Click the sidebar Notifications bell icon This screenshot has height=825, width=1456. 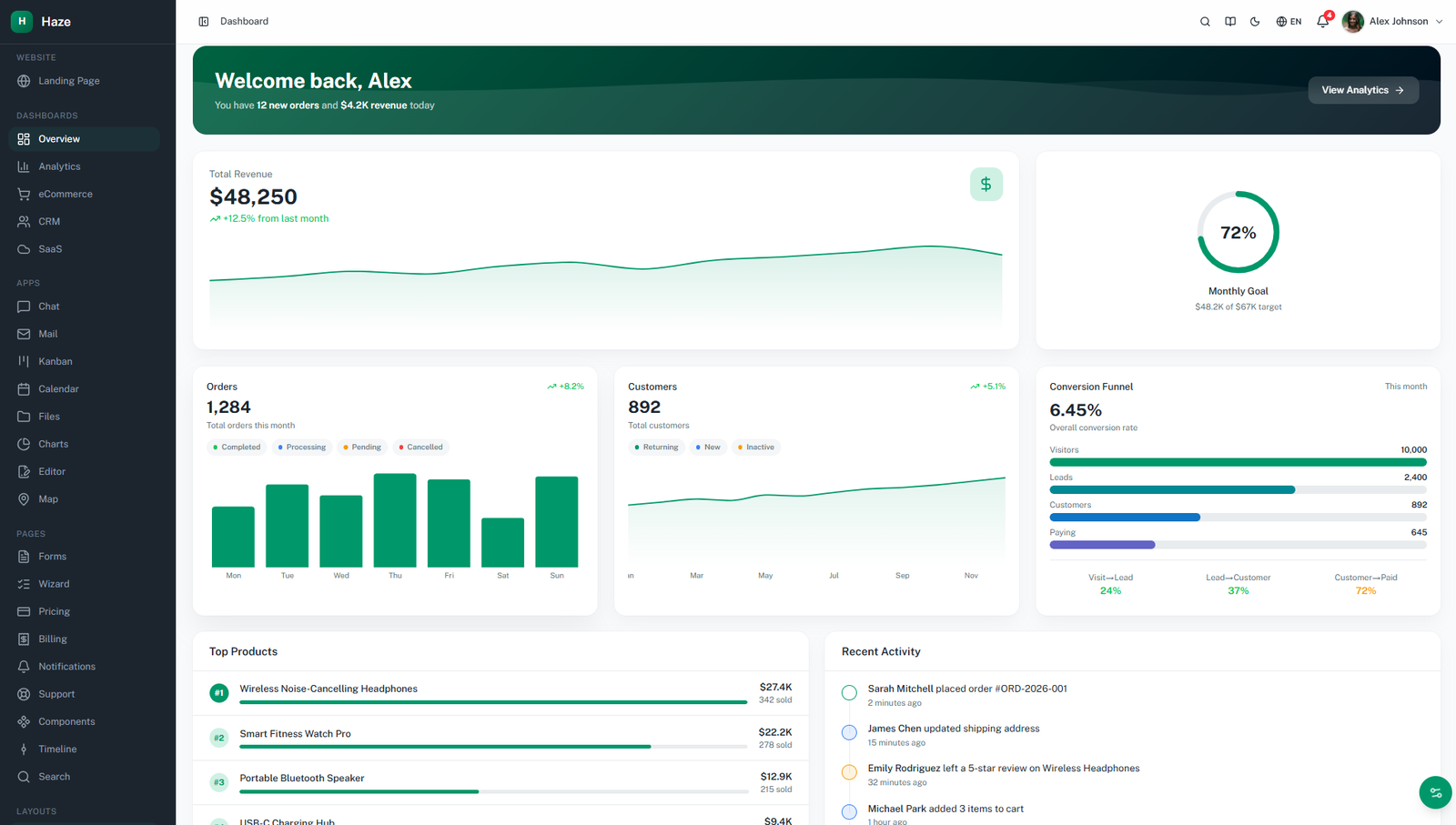click(24, 667)
